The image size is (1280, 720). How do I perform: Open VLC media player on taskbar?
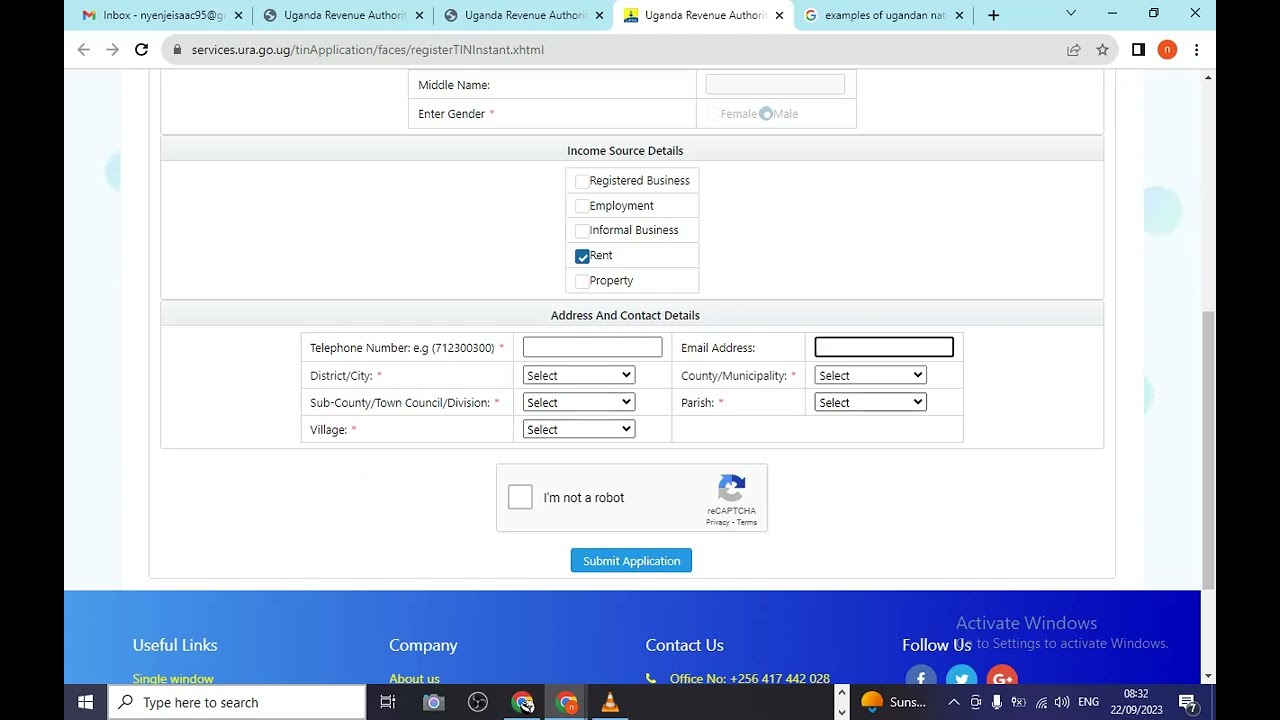[610, 702]
